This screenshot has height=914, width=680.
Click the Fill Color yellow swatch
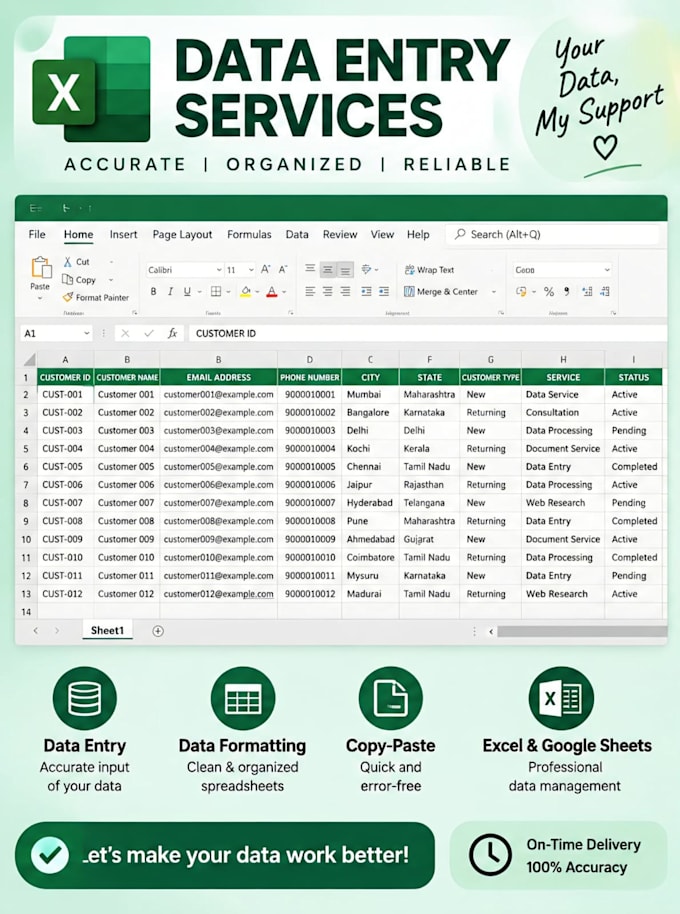coord(245,291)
